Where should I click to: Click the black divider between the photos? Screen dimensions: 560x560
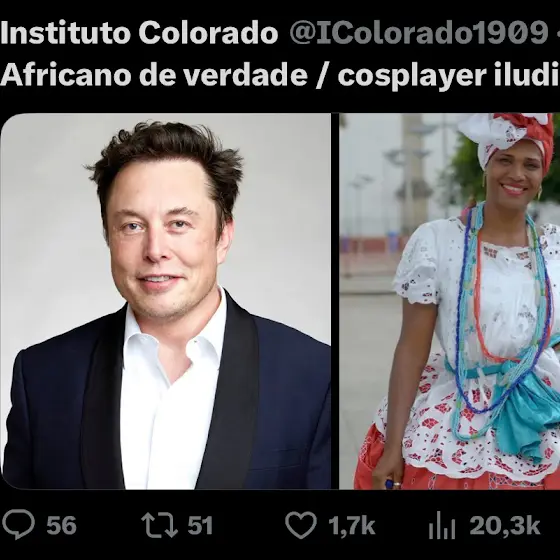pos(335,301)
